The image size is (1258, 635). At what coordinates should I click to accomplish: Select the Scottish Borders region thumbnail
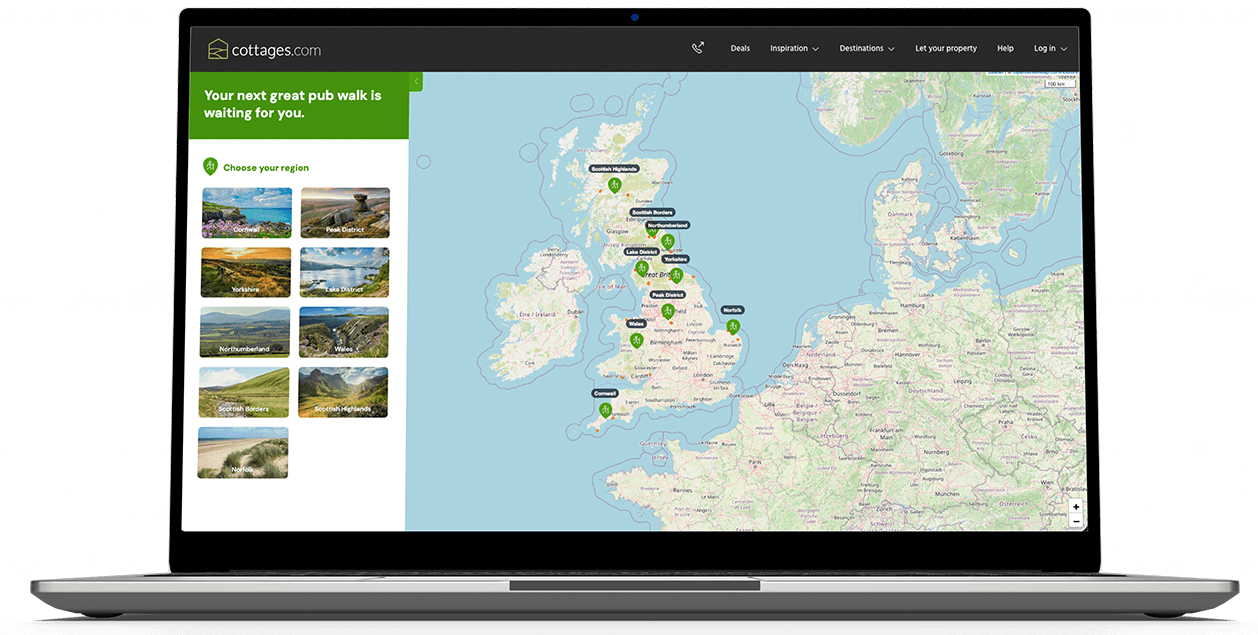click(x=244, y=392)
